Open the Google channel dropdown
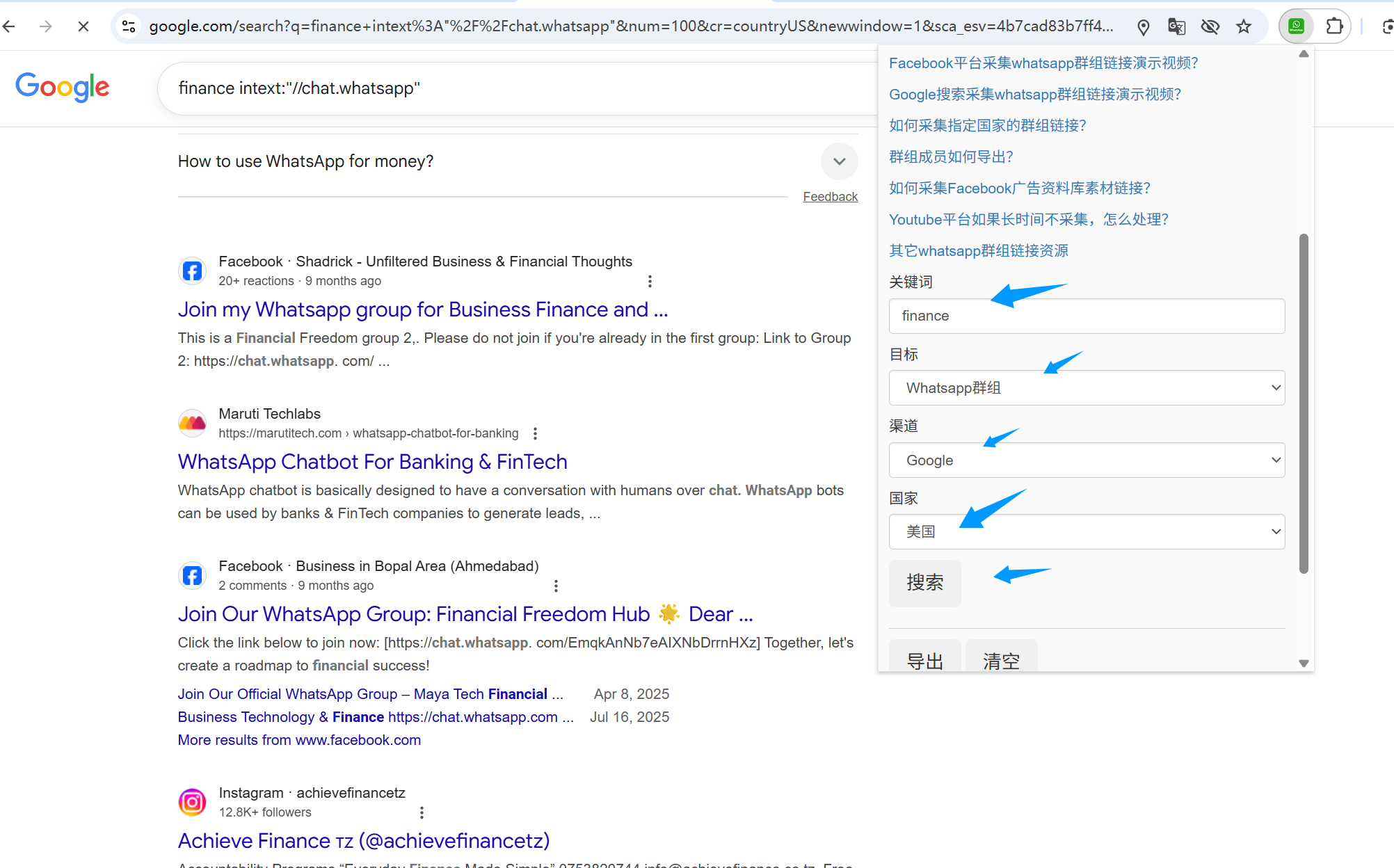Image resolution: width=1394 pixels, height=868 pixels. [x=1087, y=460]
